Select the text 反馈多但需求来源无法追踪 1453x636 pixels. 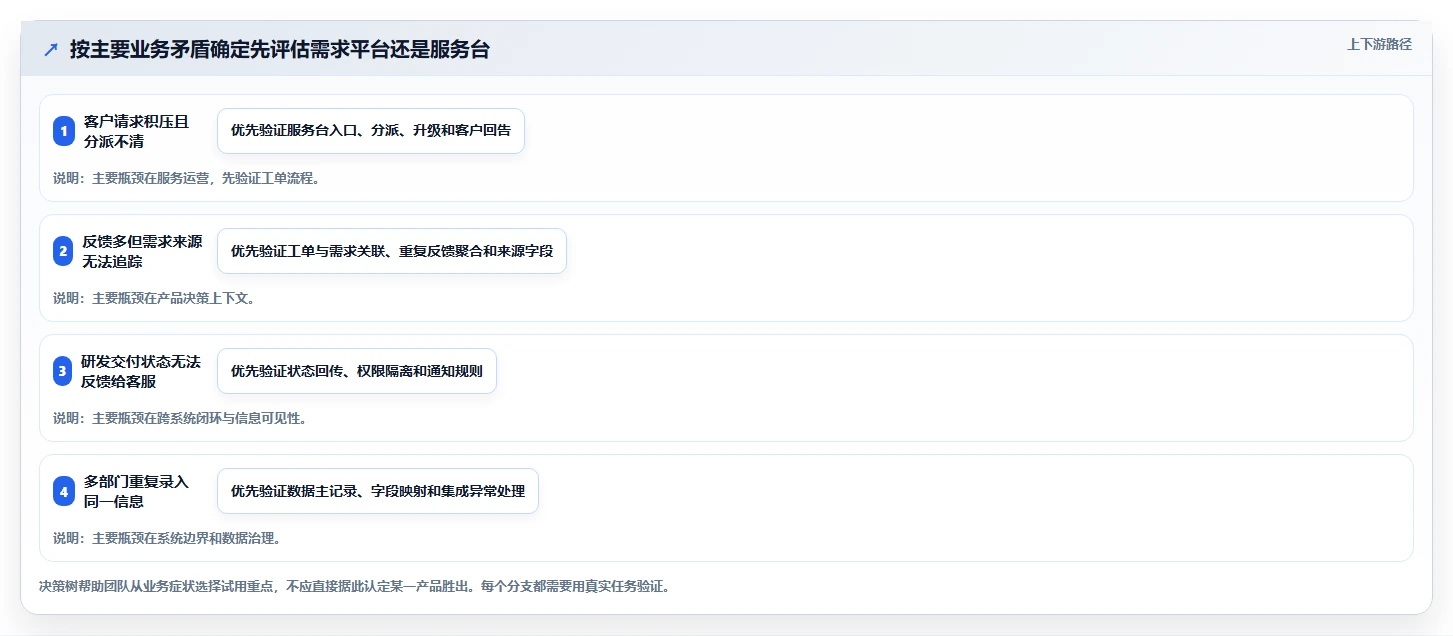143,251
